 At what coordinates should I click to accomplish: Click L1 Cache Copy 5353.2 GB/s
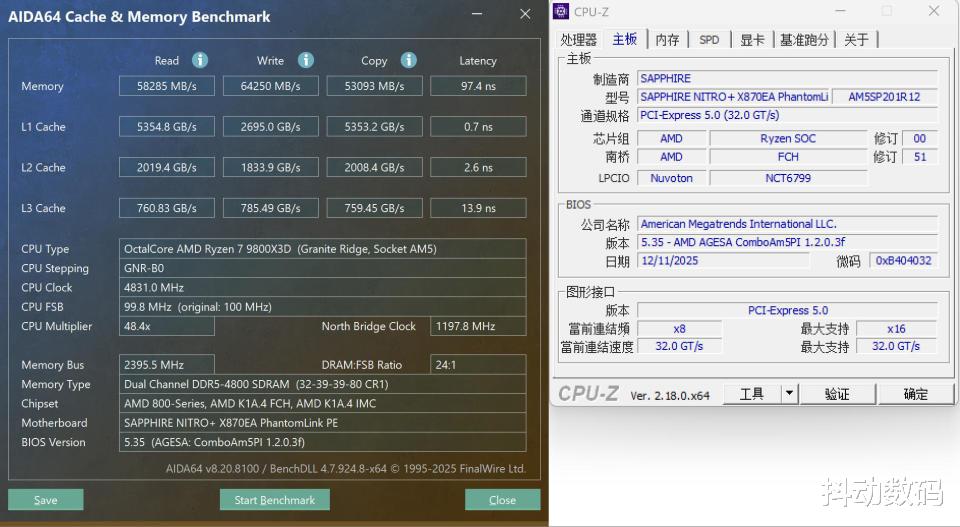coord(374,127)
